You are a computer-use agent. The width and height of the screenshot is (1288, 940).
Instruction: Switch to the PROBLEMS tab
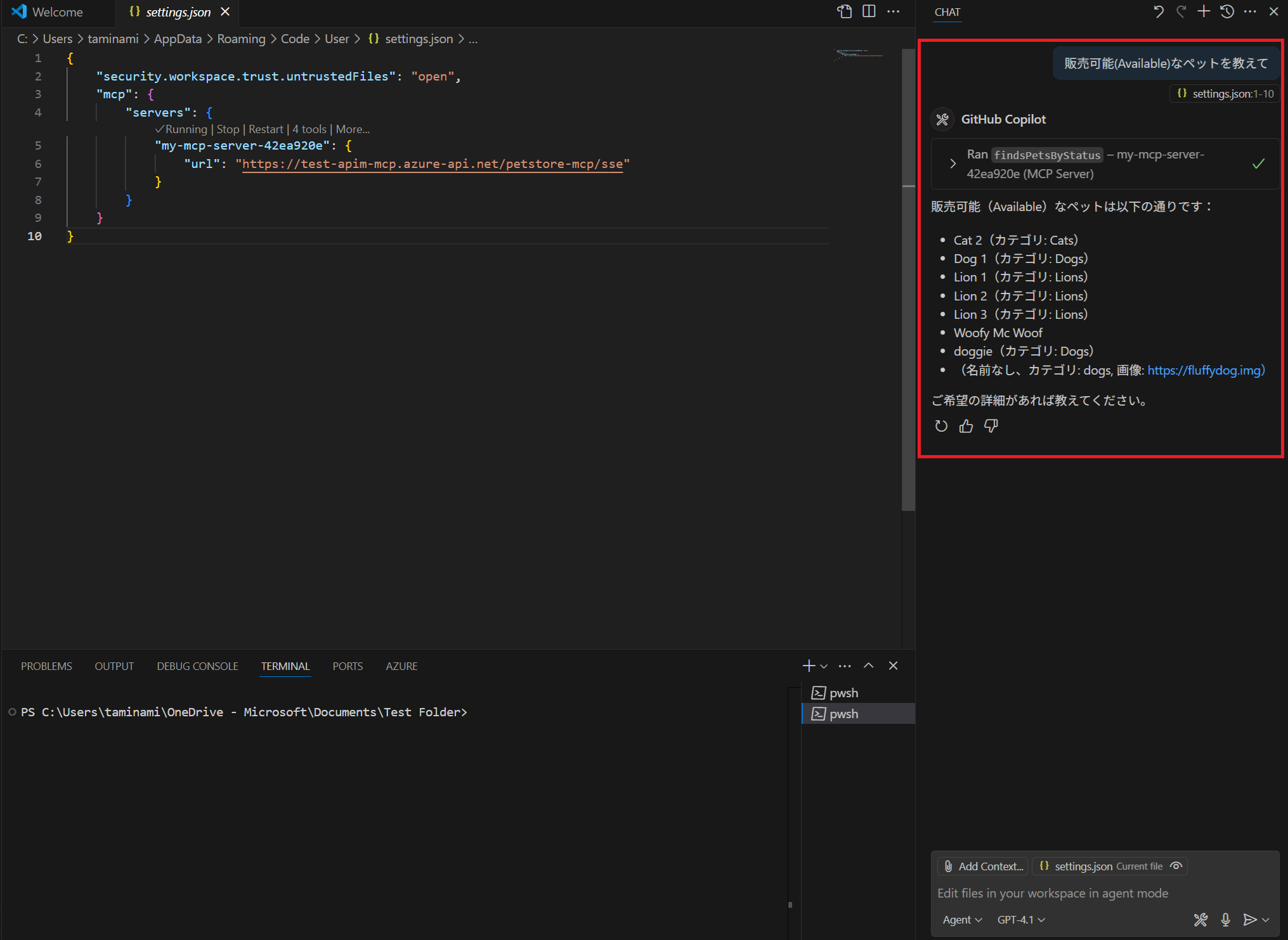click(46, 666)
